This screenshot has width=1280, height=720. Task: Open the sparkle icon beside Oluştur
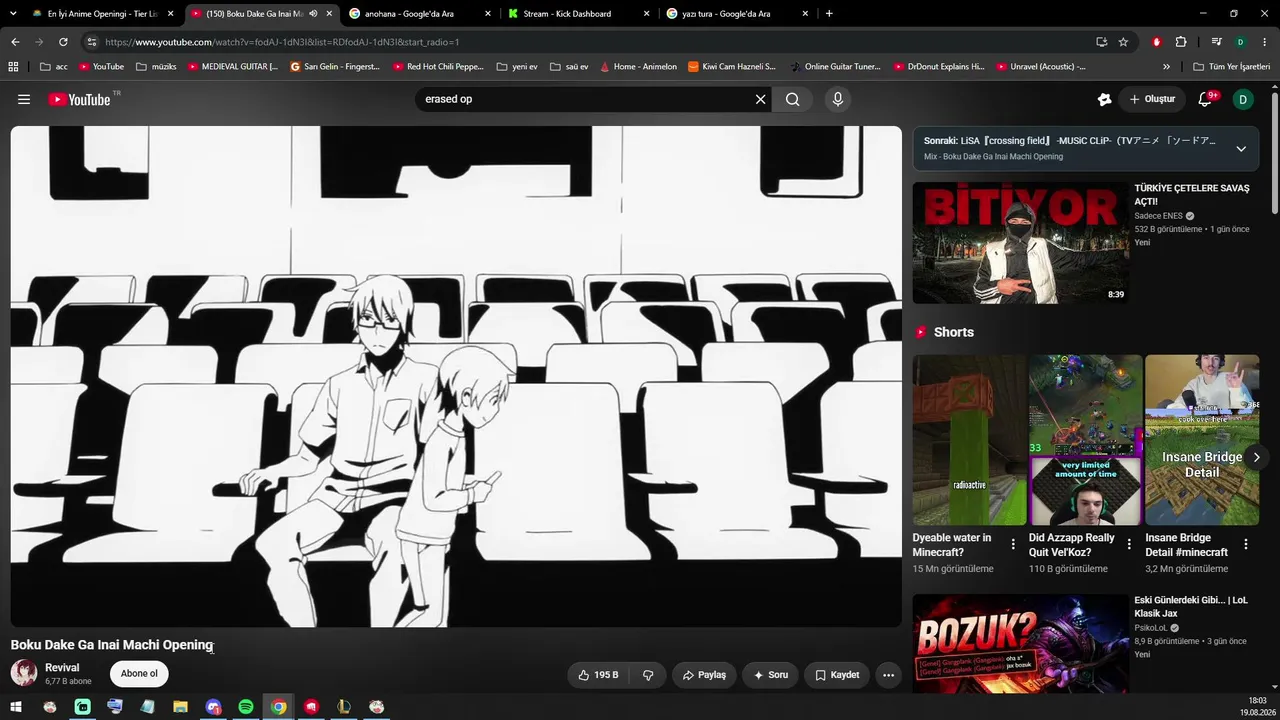point(1104,99)
